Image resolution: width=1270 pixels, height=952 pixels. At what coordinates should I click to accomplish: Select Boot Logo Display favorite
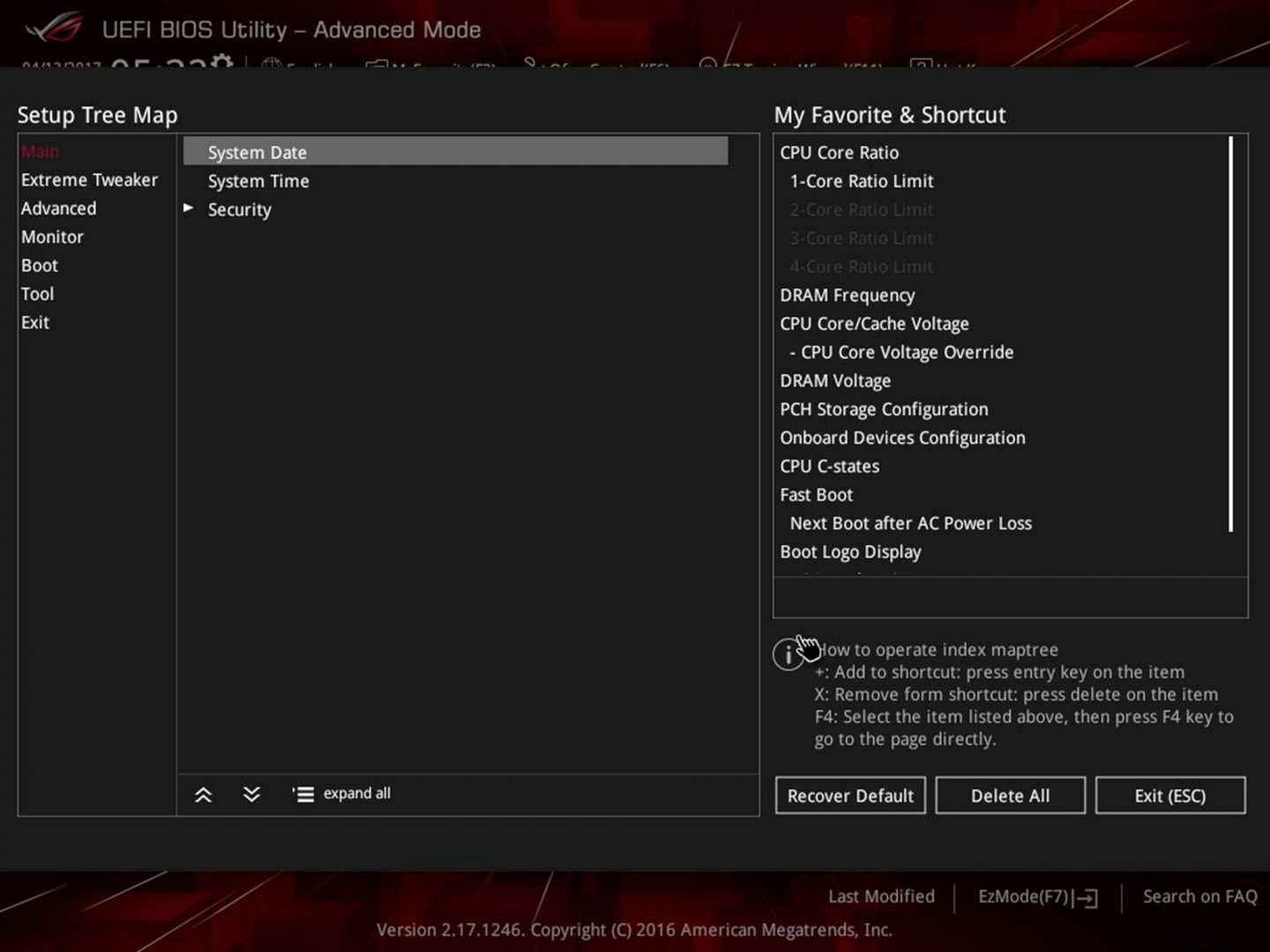850,552
